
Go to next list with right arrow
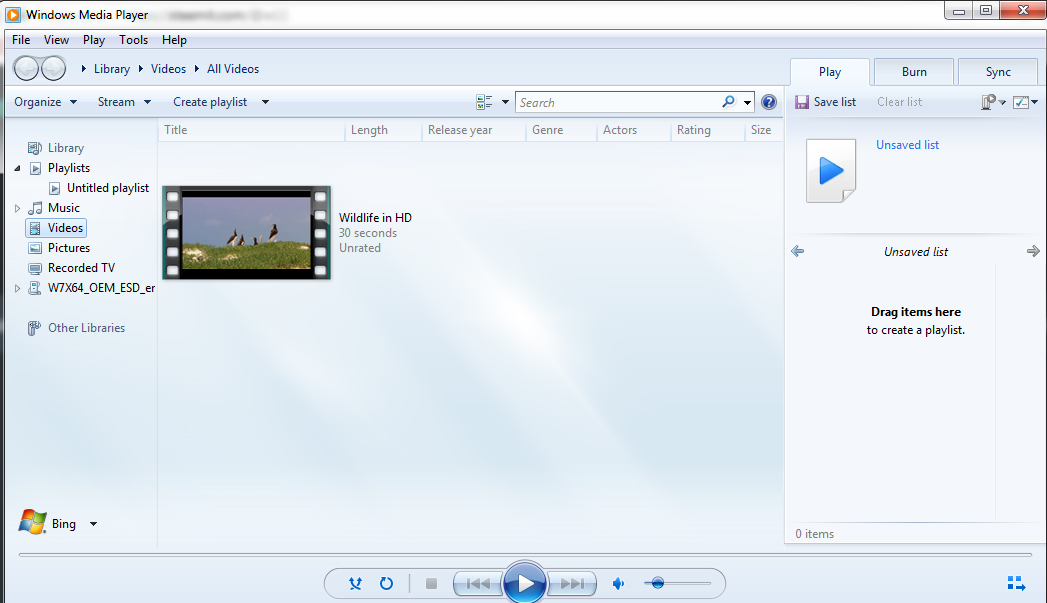(x=1033, y=251)
